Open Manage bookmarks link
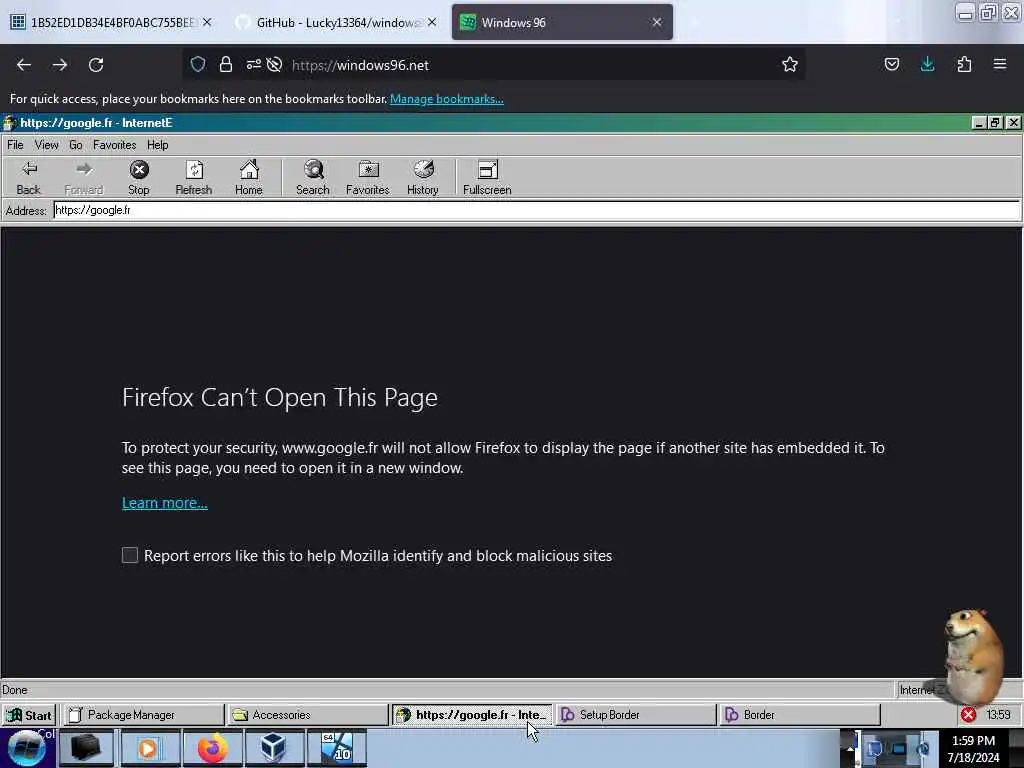The image size is (1024, 768). coord(447,99)
